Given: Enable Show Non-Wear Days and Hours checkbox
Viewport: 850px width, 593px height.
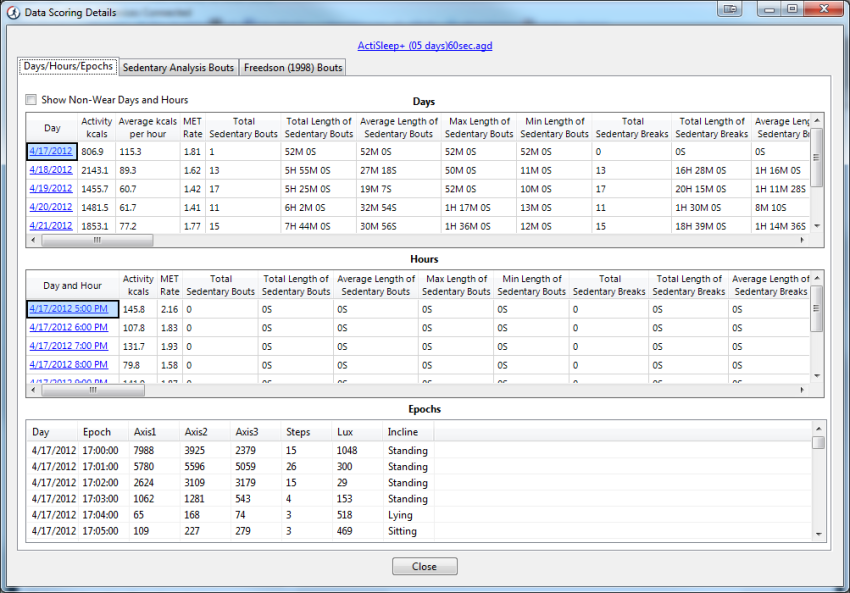Looking at the screenshot, I should (31, 100).
